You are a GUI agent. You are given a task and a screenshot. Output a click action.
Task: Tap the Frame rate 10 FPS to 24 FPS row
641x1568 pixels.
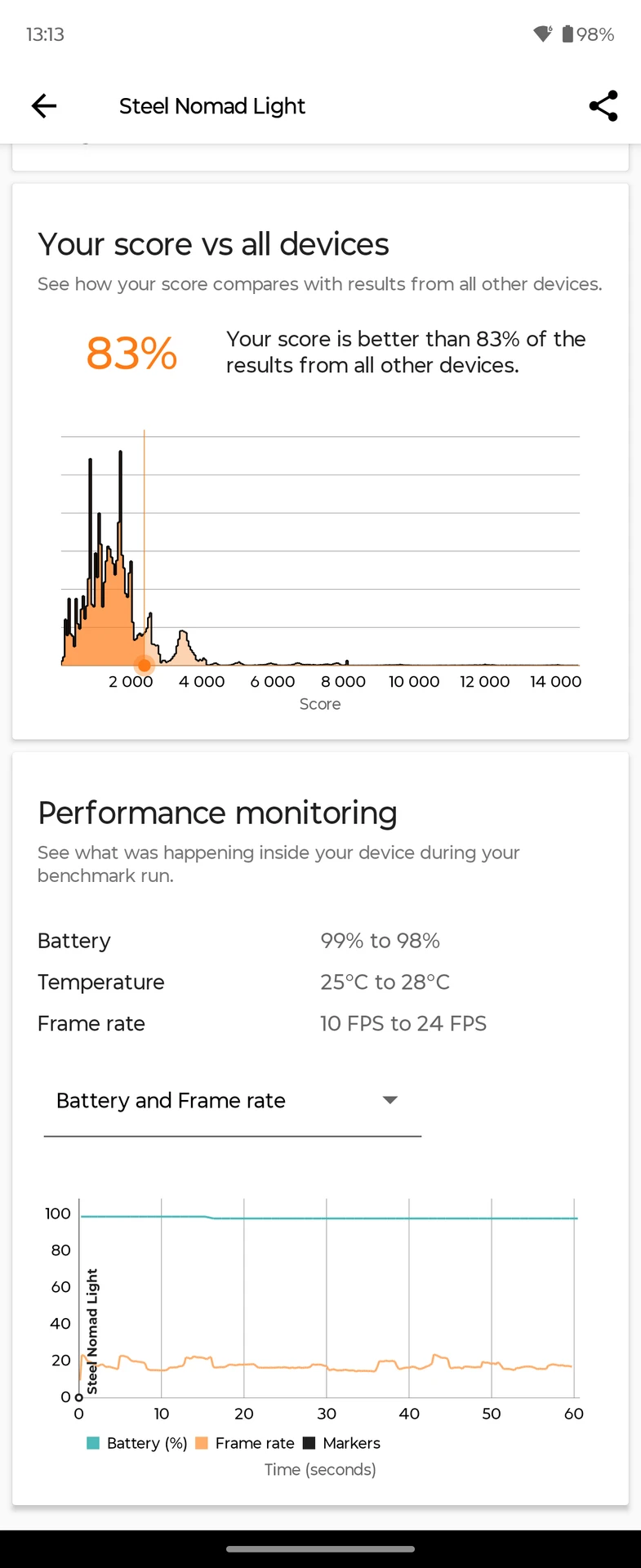pyautogui.click(x=320, y=1023)
